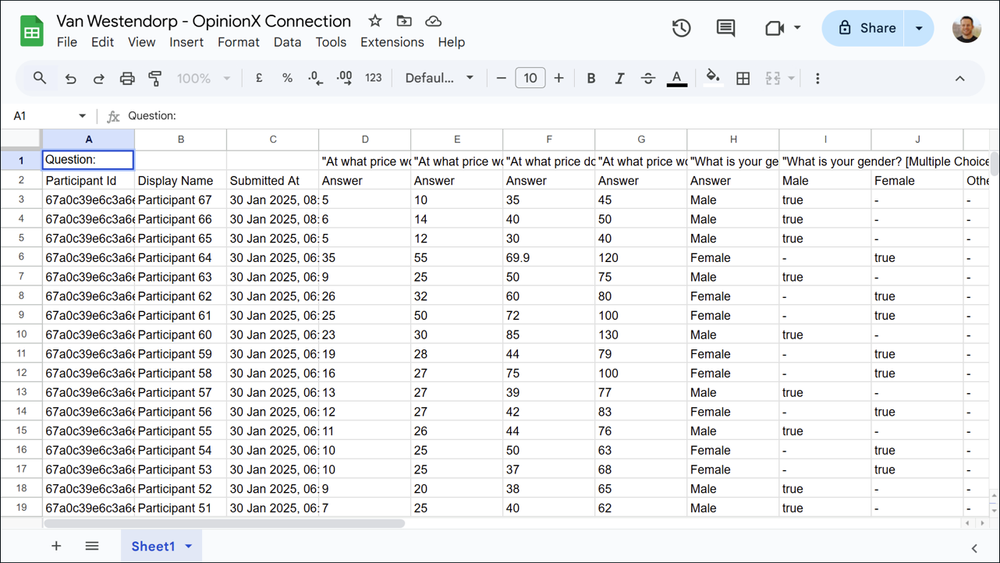The height and width of the screenshot is (563, 1000).
Task: Click the horizontal scrollbar
Action: pyautogui.click(x=224, y=523)
